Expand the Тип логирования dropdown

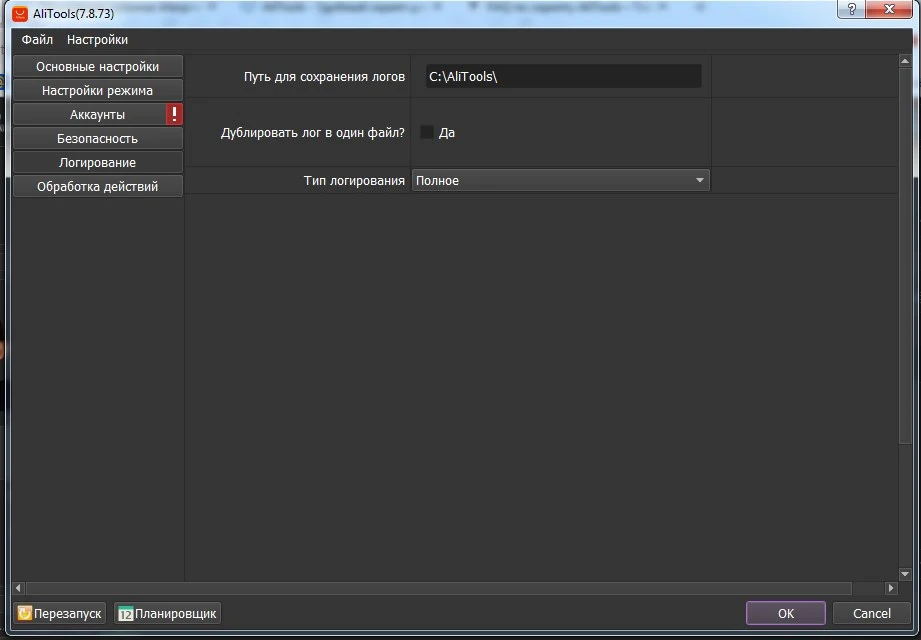560,180
